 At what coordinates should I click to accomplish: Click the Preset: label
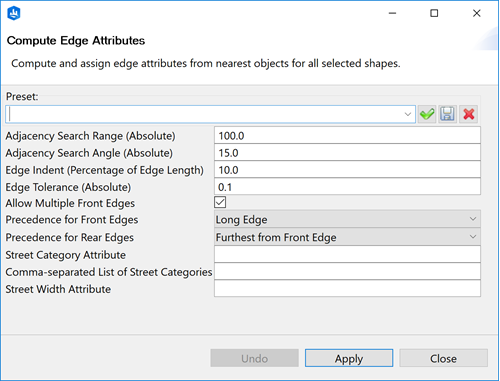pos(22,96)
